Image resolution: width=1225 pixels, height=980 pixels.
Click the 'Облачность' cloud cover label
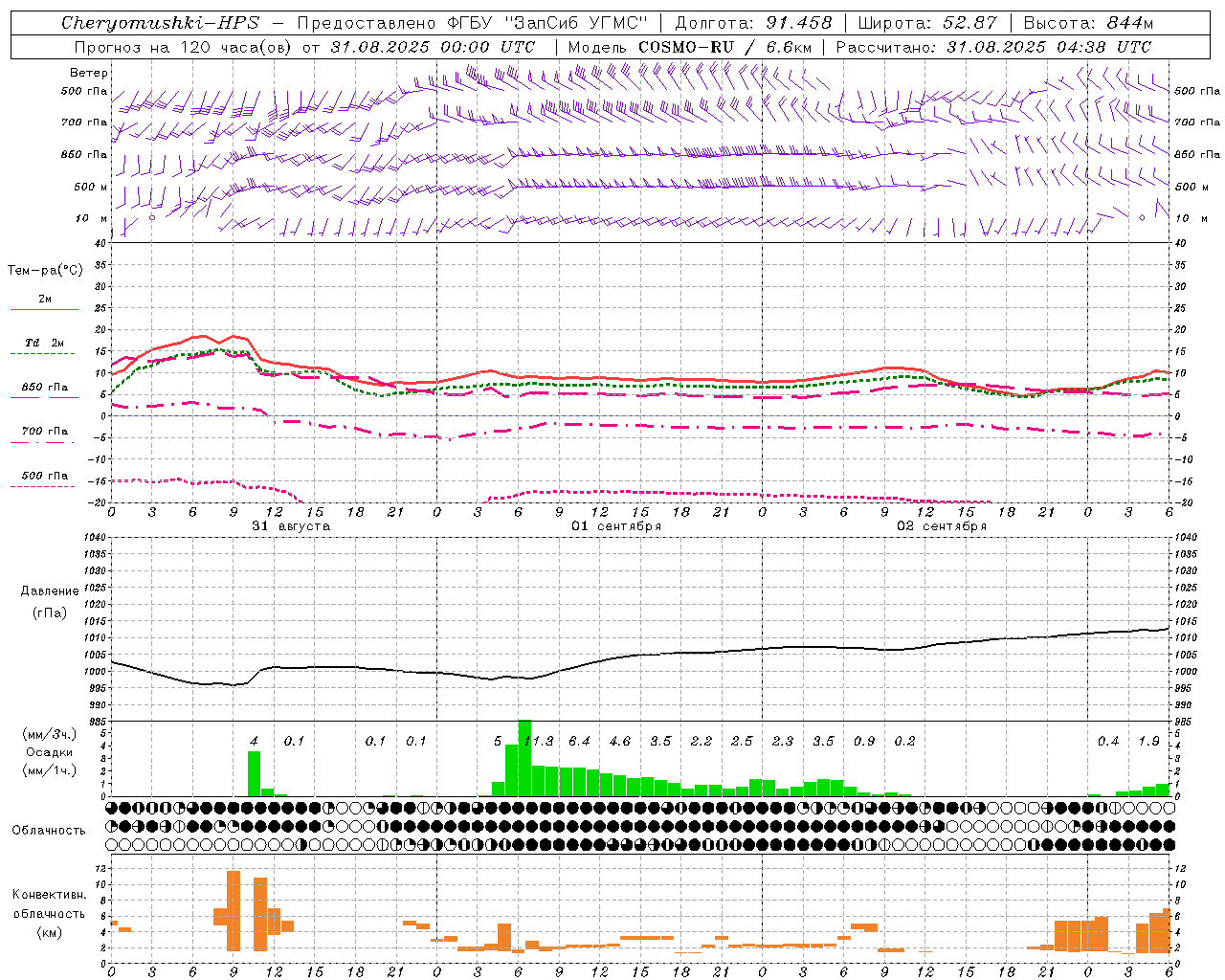coord(49,831)
